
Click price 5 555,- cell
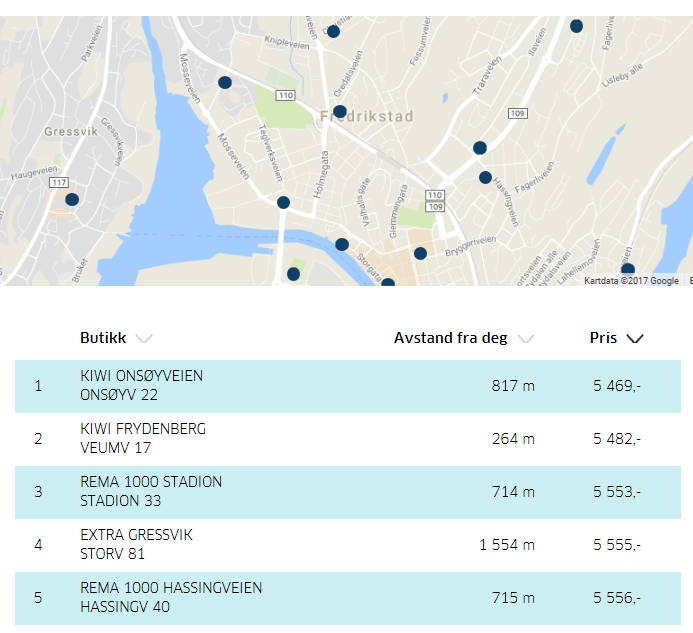[617, 545]
